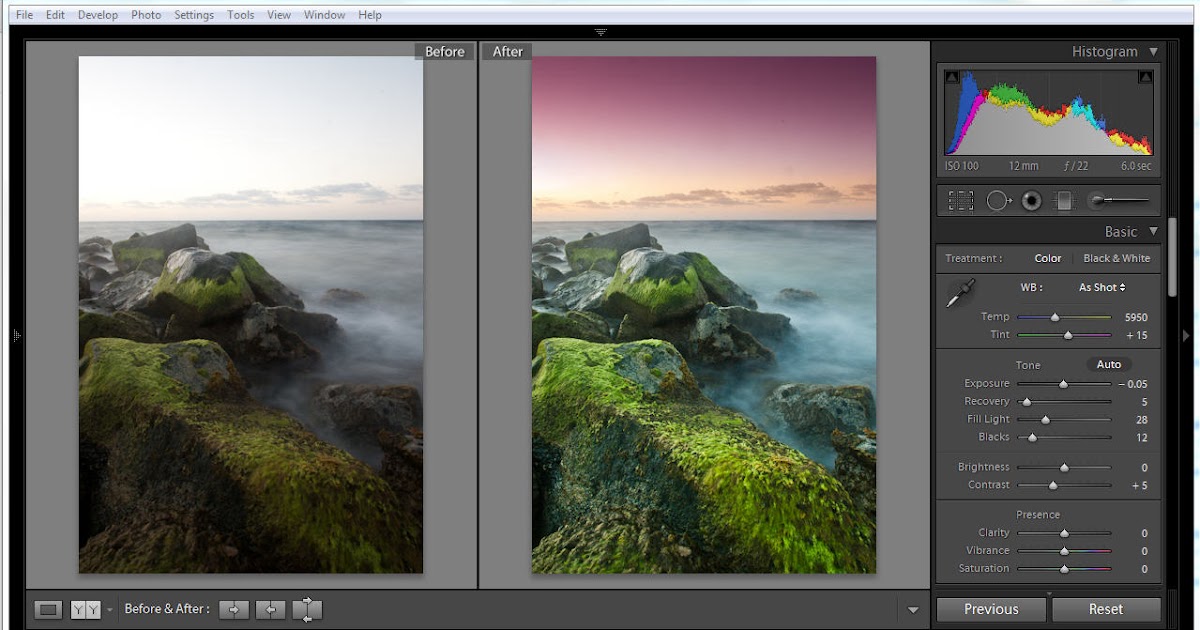This screenshot has width=1200, height=630.
Task: Switch to Loupe view icon
Action: 48,609
